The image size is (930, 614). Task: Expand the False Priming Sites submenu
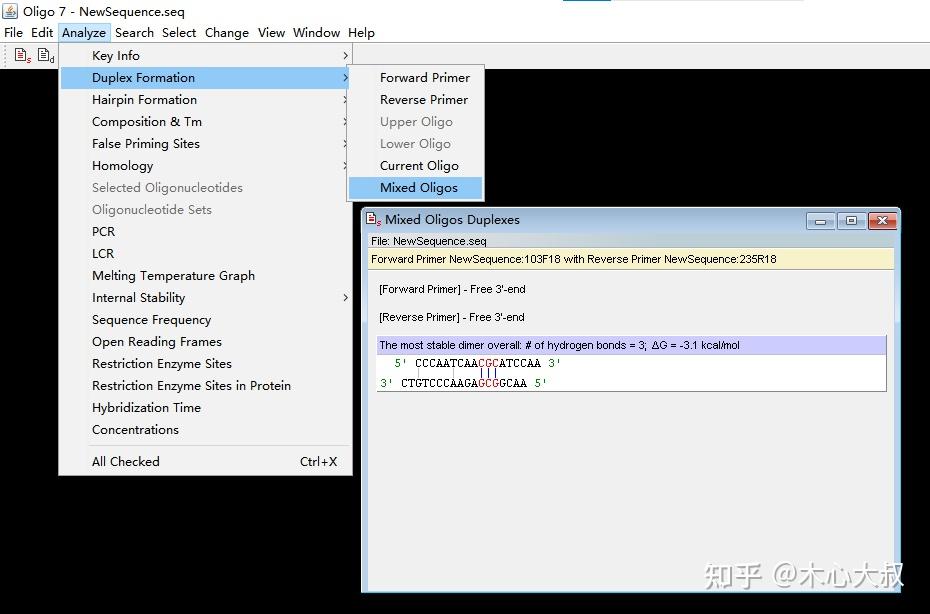click(x=205, y=144)
